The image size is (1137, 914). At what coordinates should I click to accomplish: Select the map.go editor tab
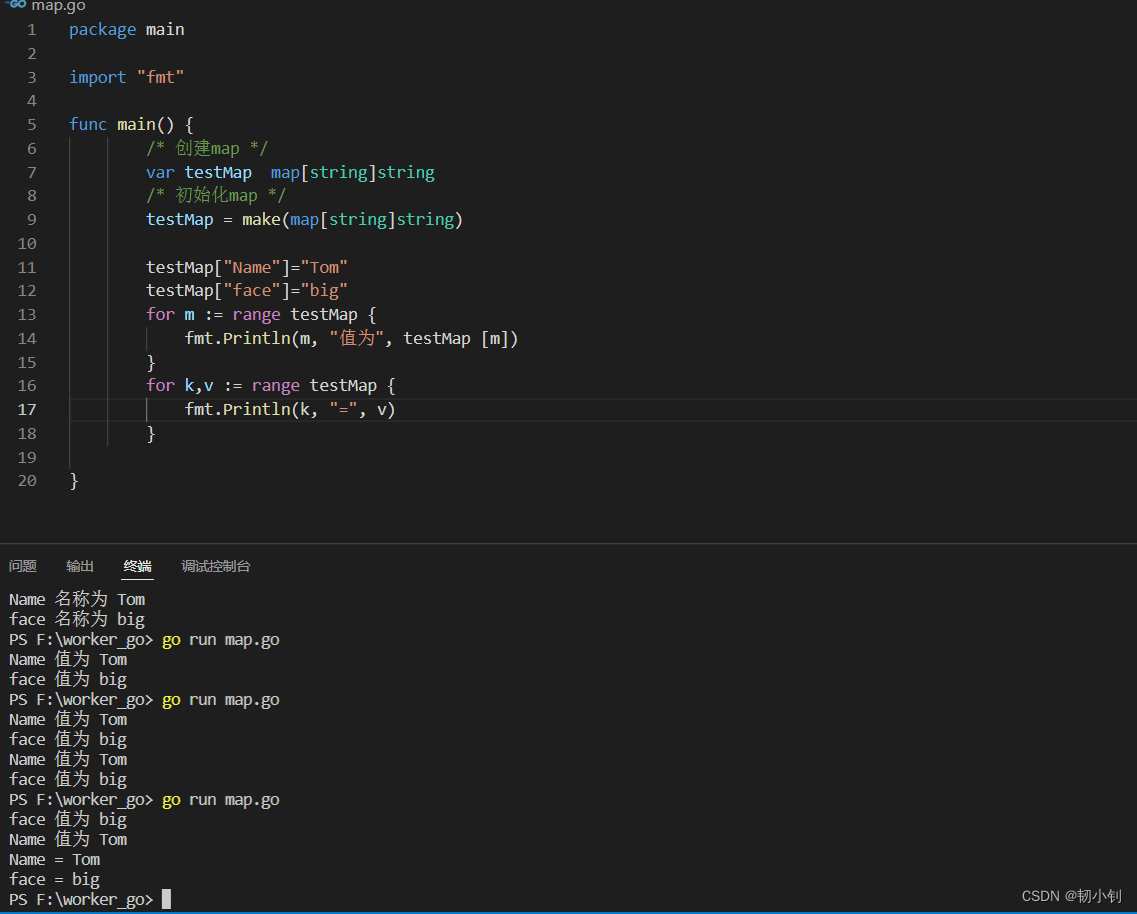pyautogui.click(x=58, y=6)
